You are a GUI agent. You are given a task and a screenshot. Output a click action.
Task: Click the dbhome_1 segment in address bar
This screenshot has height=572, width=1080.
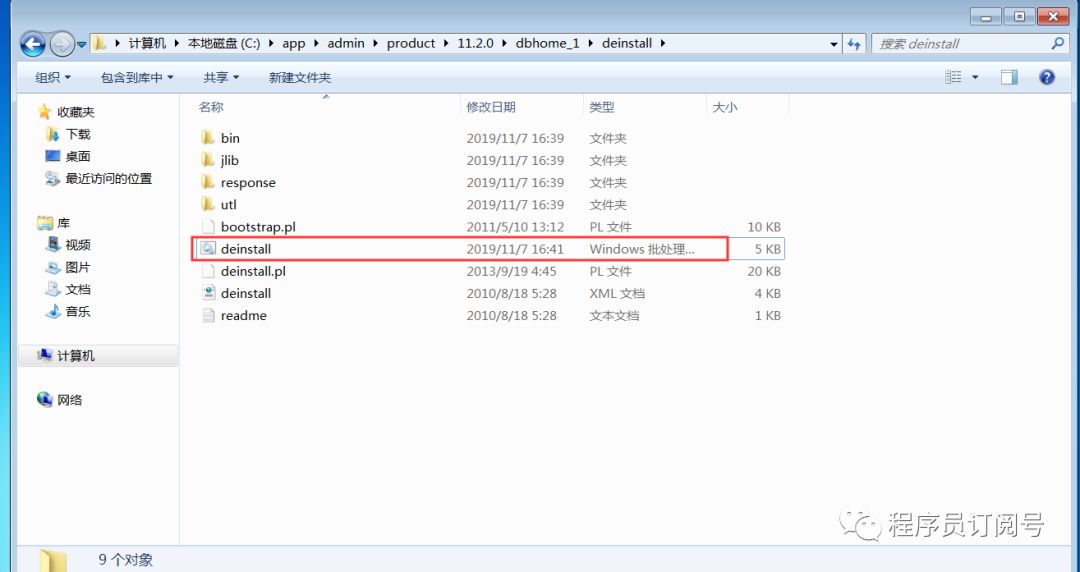click(x=548, y=43)
